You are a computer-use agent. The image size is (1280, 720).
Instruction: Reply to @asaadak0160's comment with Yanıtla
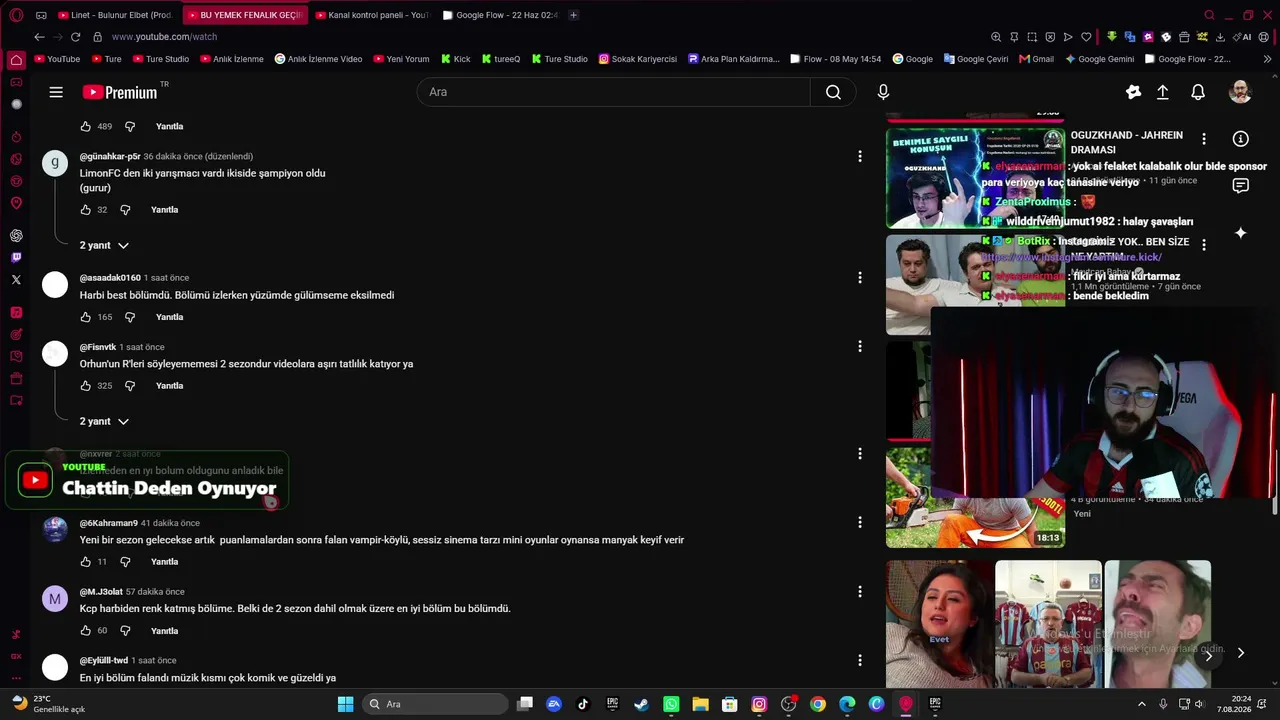pyautogui.click(x=169, y=317)
